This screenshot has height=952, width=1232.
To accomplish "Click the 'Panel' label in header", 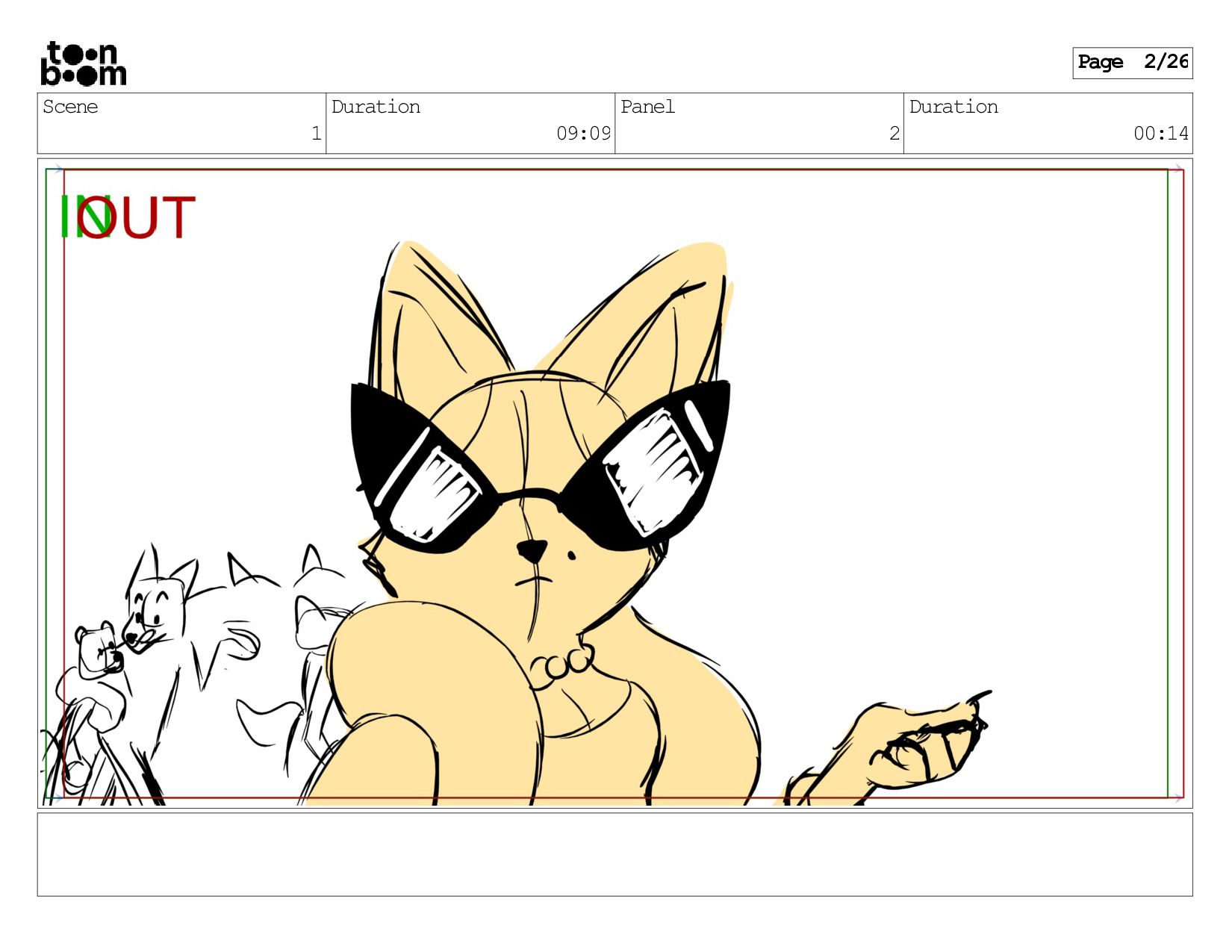I will click(x=647, y=107).
